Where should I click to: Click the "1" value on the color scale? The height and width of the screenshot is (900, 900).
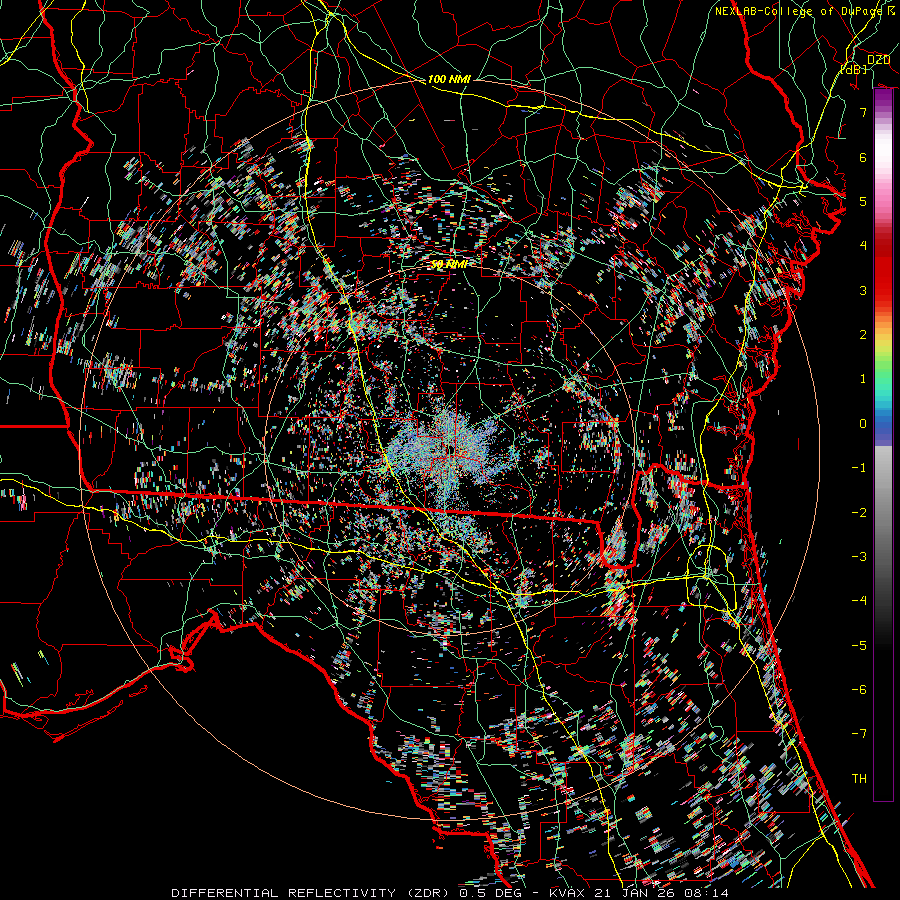pos(863,378)
